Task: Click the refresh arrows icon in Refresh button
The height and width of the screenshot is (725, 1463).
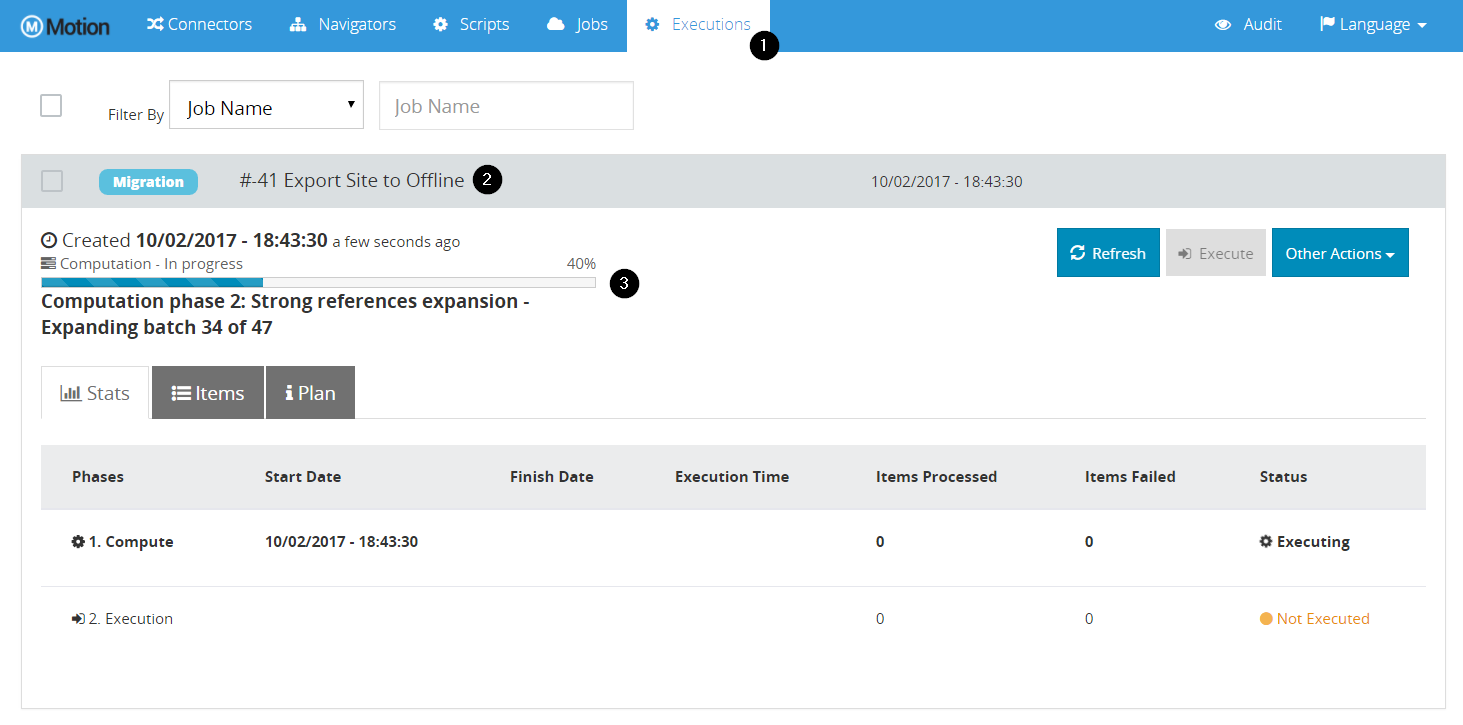Action: [1078, 253]
